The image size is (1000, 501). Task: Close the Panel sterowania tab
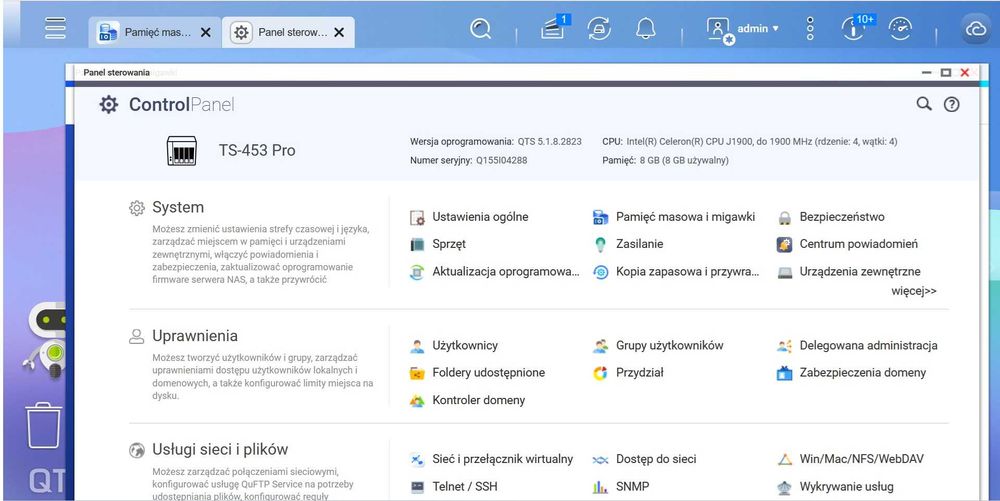coord(339,32)
